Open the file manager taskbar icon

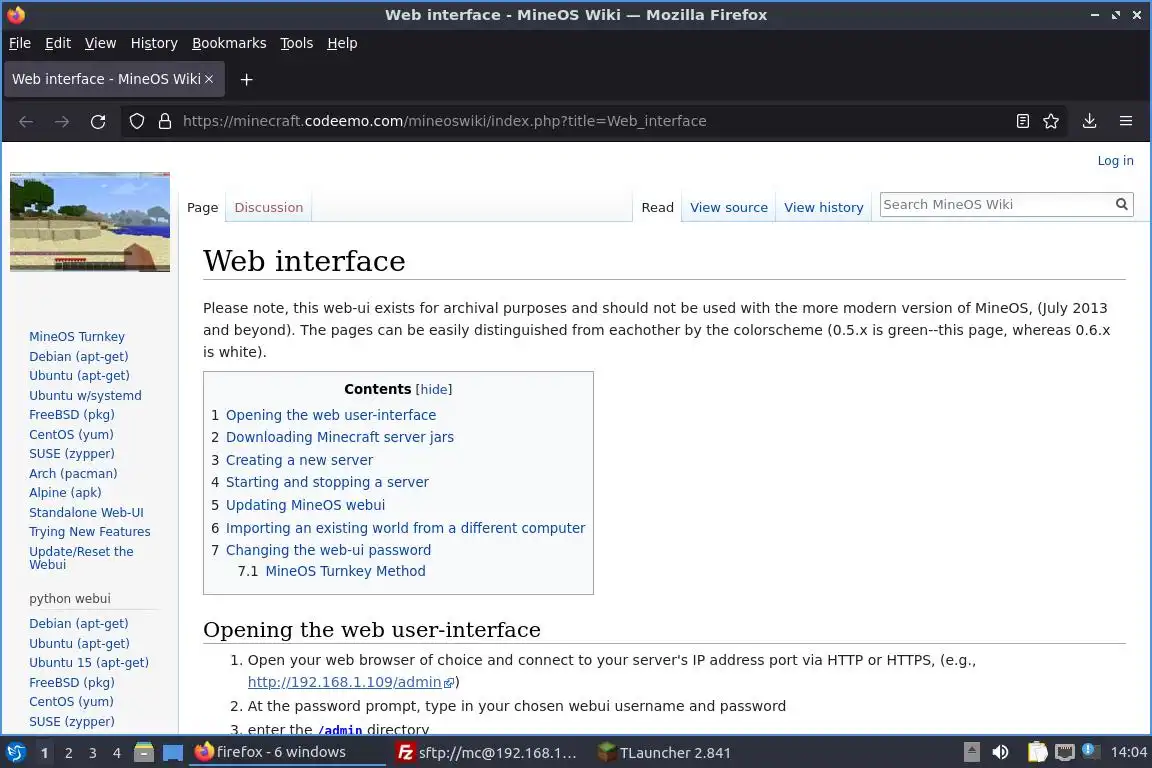144,752
